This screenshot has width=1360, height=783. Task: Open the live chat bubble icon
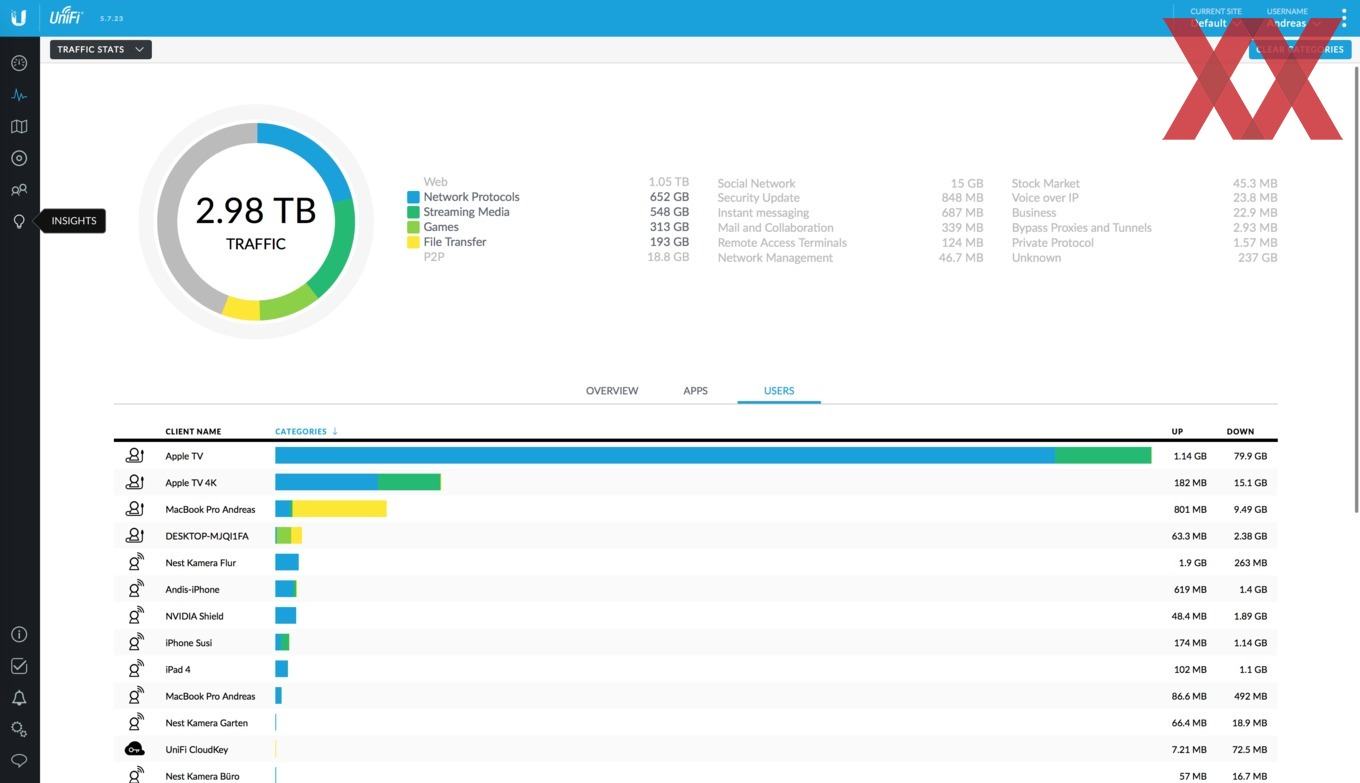coord(19,761)
